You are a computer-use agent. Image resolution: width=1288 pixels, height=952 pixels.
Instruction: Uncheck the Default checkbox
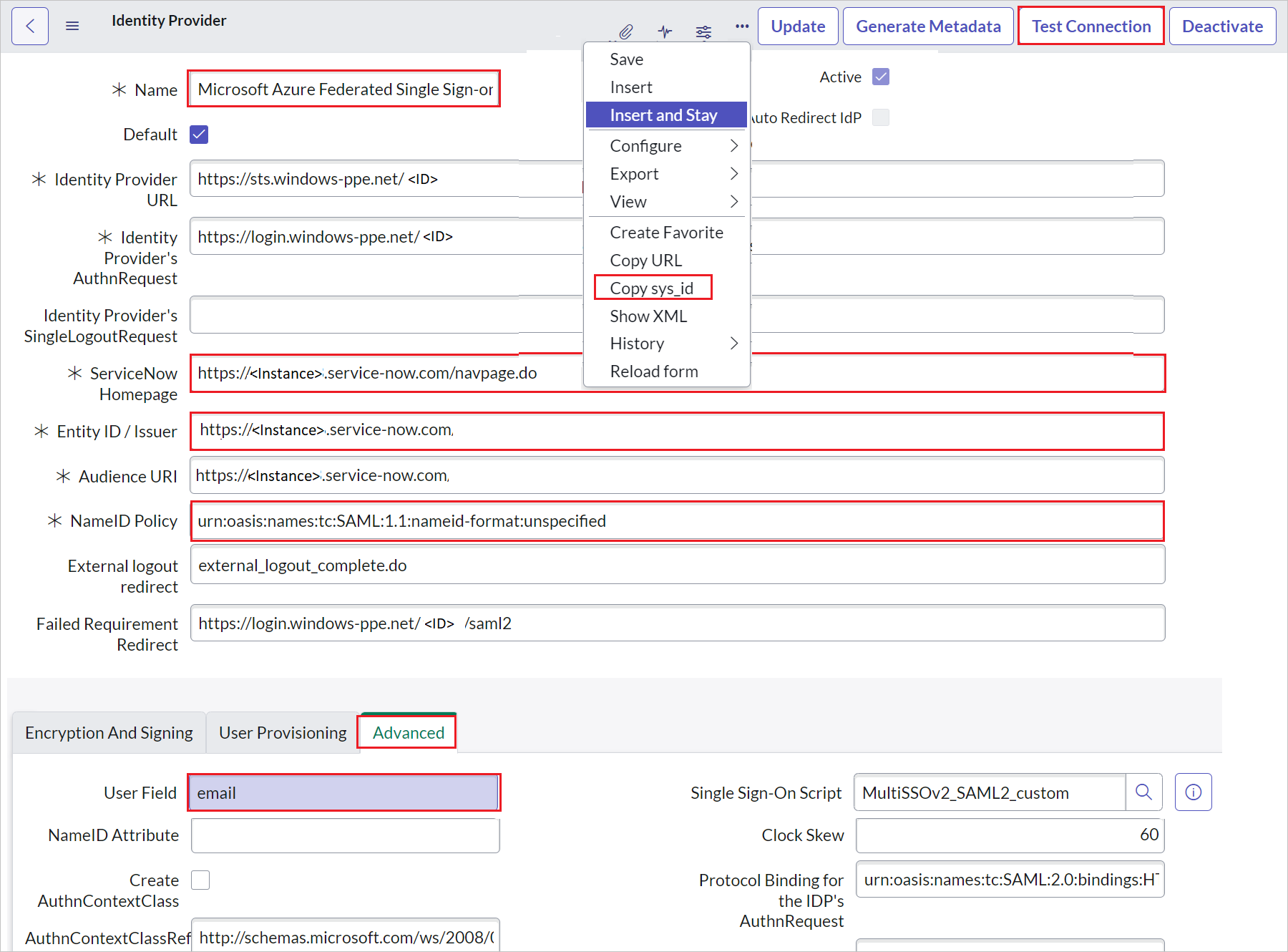[198, 134]
